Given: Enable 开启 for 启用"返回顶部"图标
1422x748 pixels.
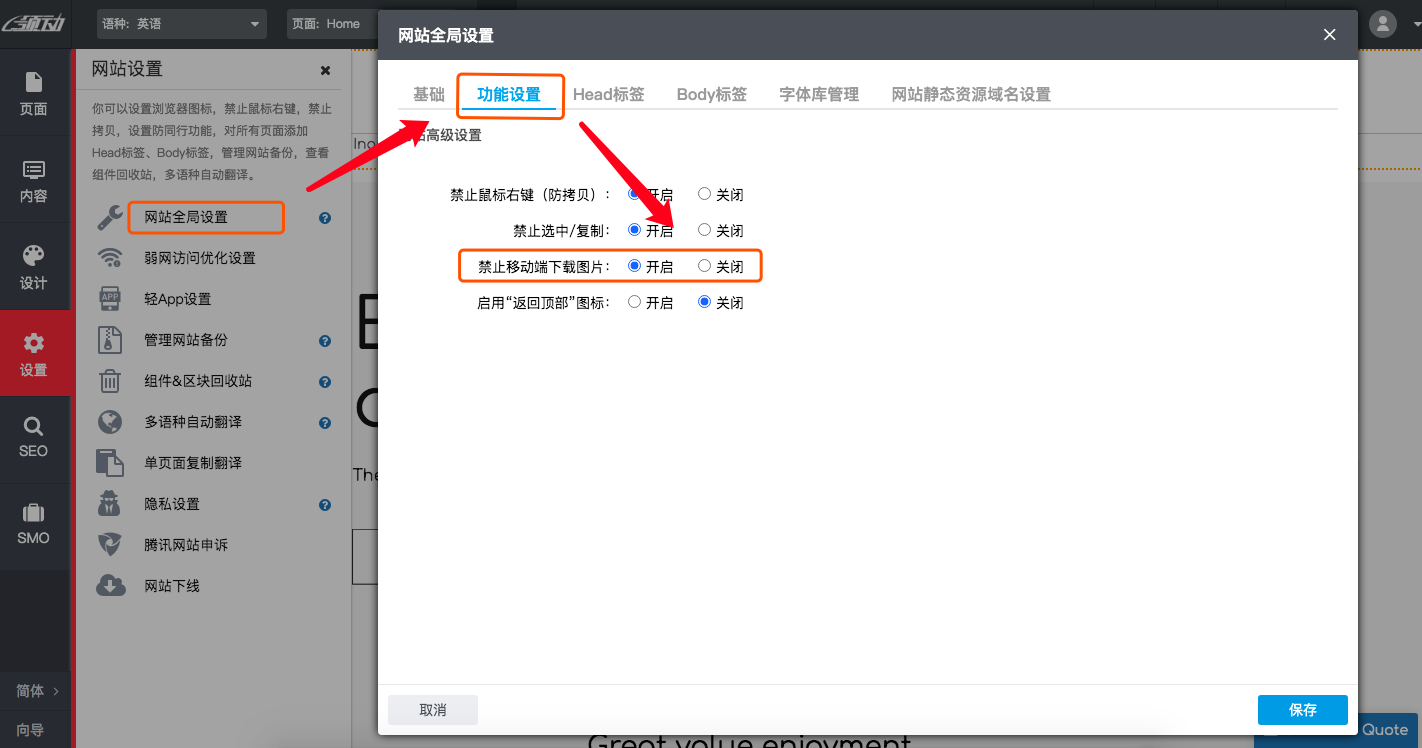Looking at the screenshot, I should 634,301.
